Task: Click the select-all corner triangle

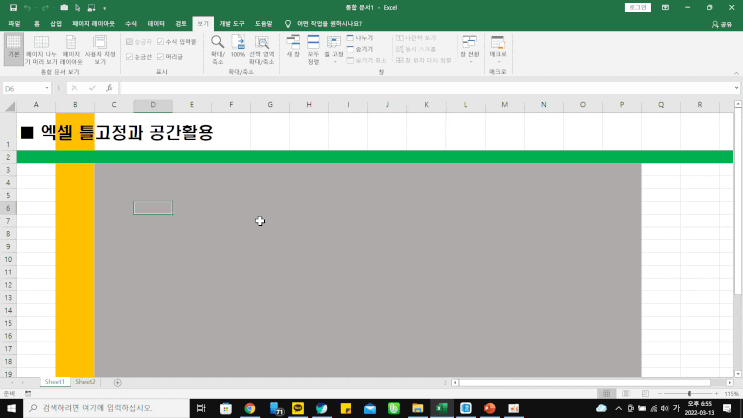Action: tap(9, 106)
